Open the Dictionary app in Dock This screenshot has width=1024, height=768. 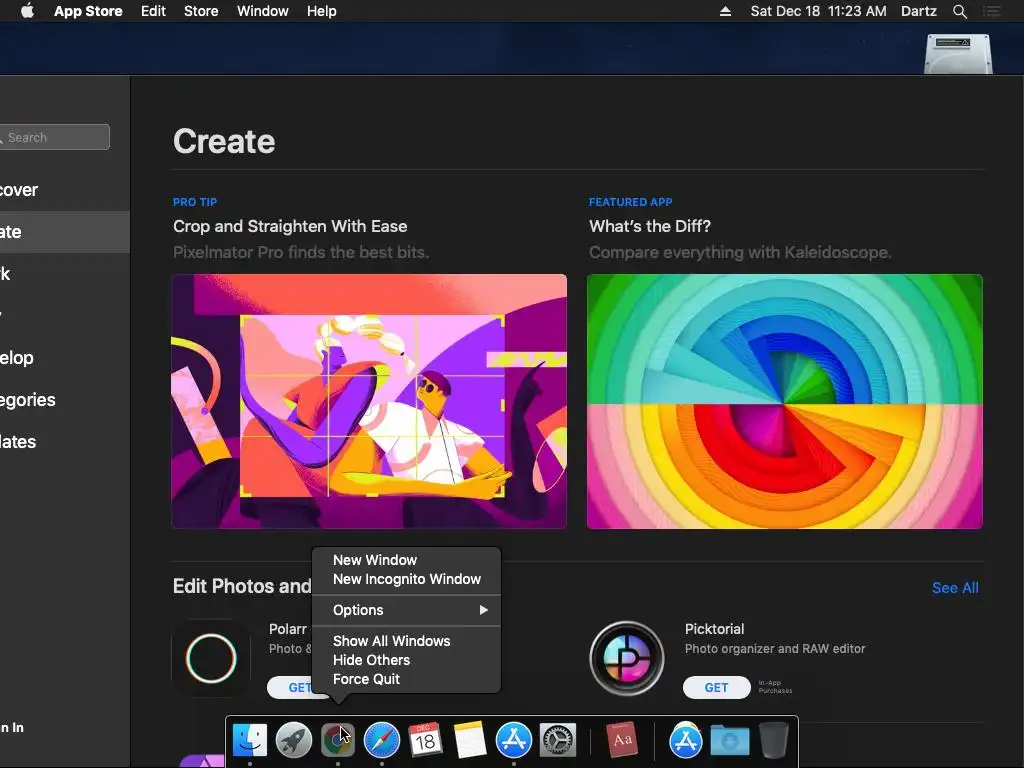(622, 741)
